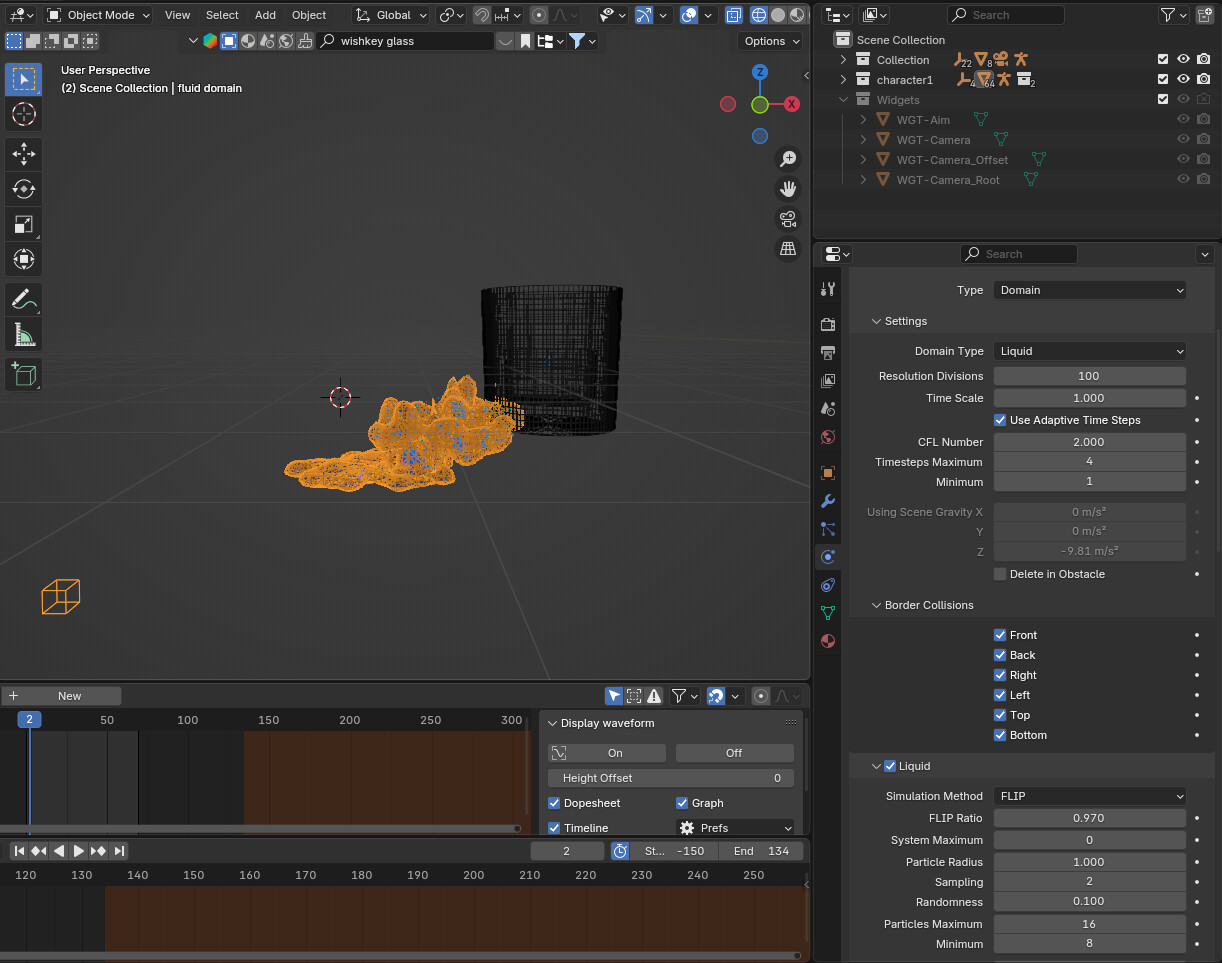This screenshot has height=963, width=1222.
Task: Open the Options dropdown in viewport
Action: (771, 41)
